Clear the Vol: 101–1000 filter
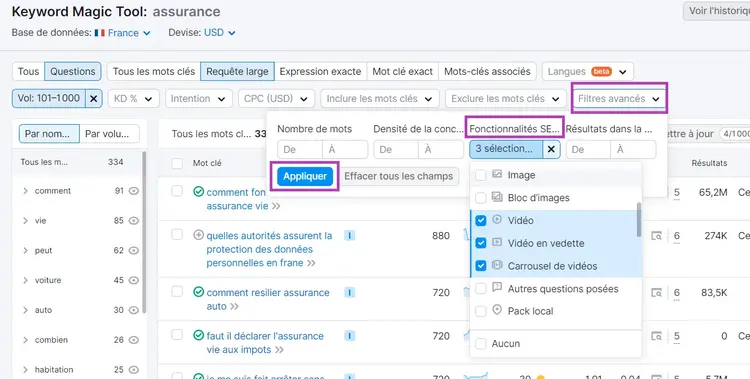 94,99
